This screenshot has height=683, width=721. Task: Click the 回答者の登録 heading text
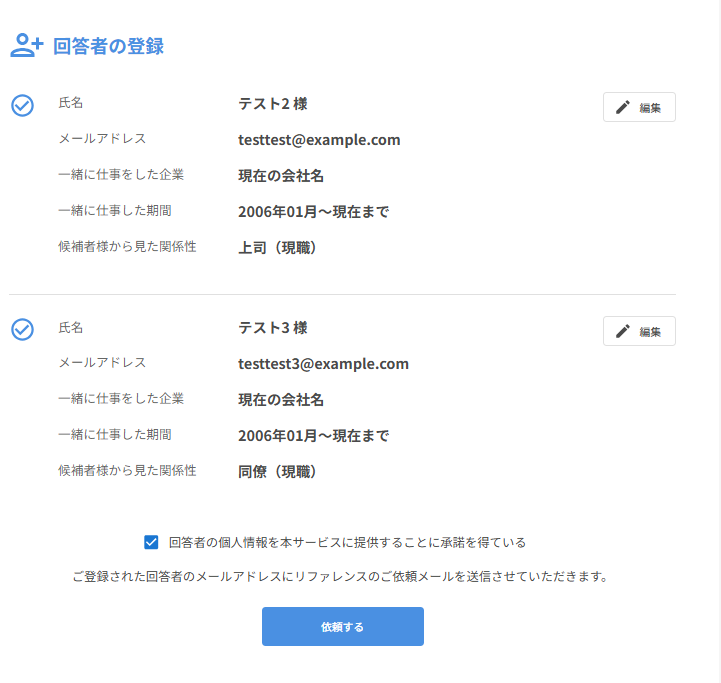108,46
